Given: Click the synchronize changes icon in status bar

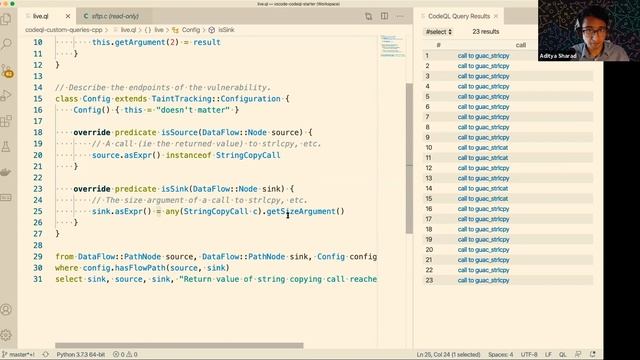Looking at the screenshot, I should coord(45,354).
